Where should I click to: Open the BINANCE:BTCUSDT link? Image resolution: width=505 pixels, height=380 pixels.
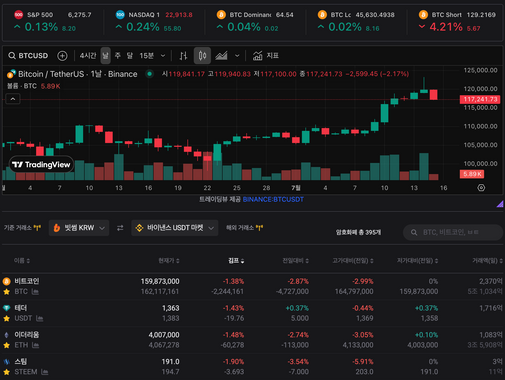tap(273, 199)
